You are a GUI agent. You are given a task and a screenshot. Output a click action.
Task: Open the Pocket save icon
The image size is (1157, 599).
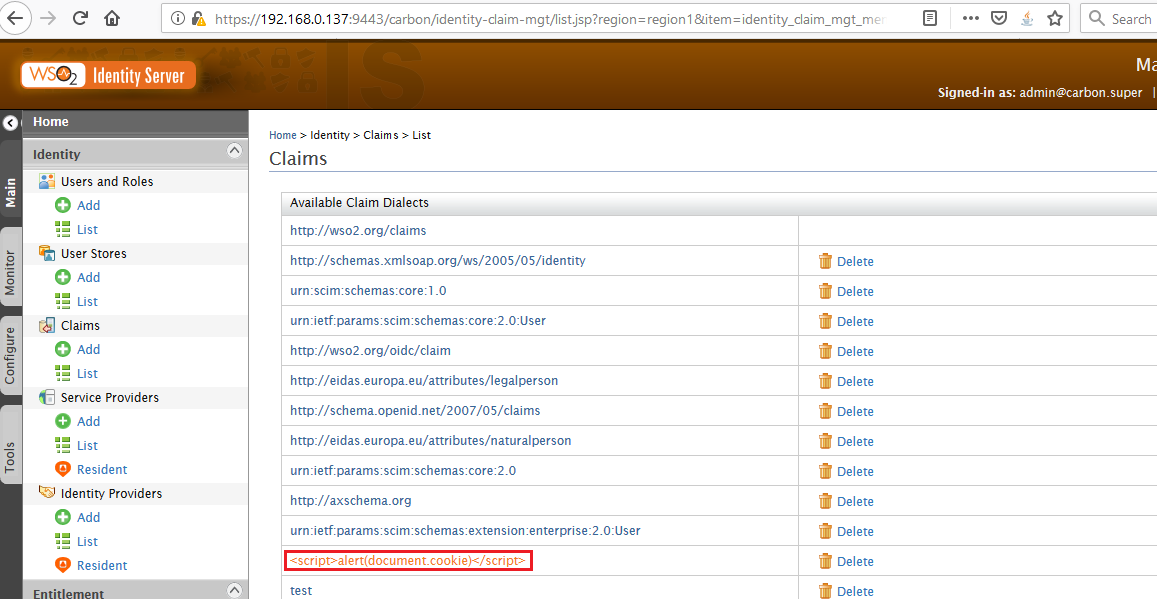pos(999,18)
